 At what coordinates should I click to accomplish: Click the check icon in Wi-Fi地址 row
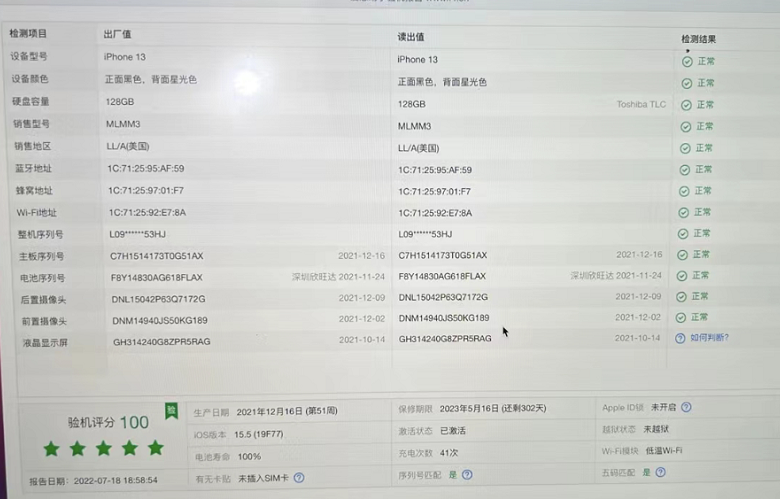click(683, 212)
